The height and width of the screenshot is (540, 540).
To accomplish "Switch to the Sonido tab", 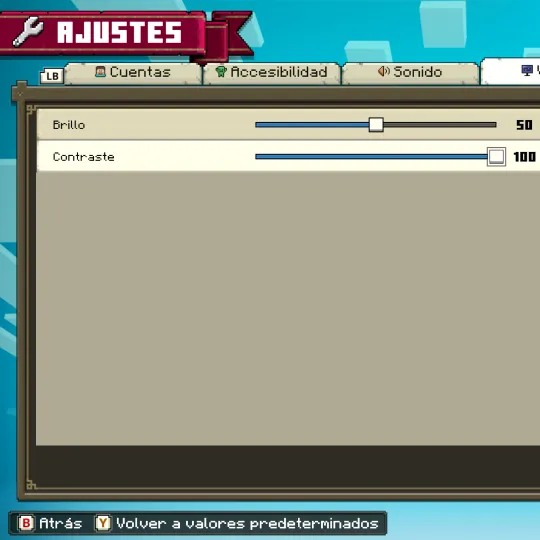I will [x=410, y=73].
